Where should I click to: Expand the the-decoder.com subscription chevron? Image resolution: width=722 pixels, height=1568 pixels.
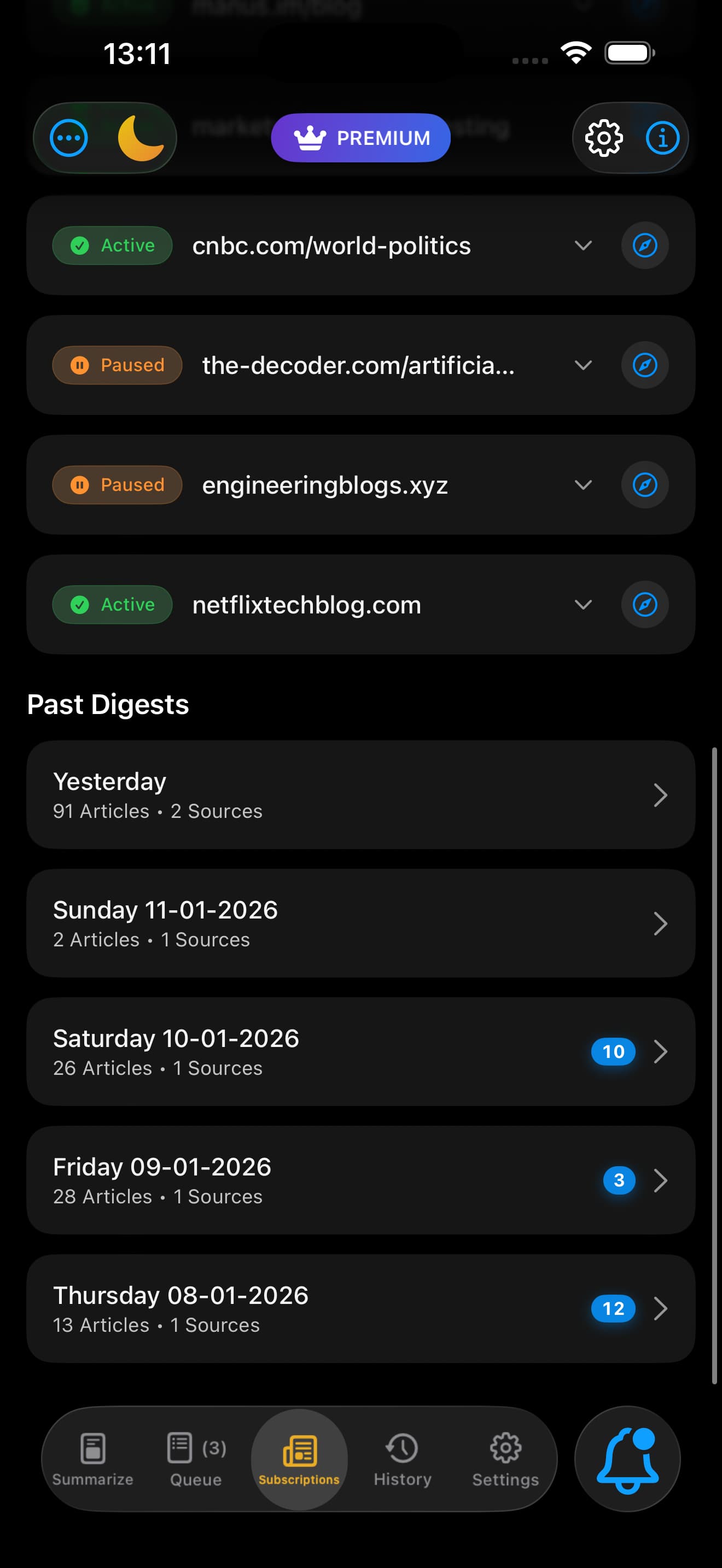tap(583, 365)
